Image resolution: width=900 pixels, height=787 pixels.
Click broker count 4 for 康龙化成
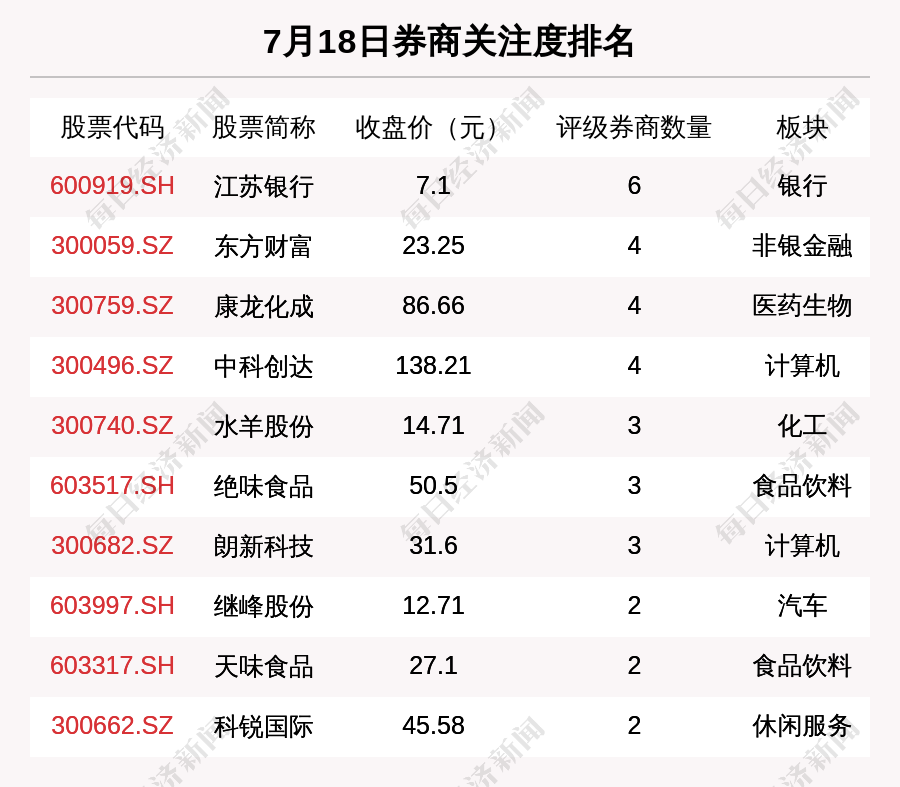point(634,306)
